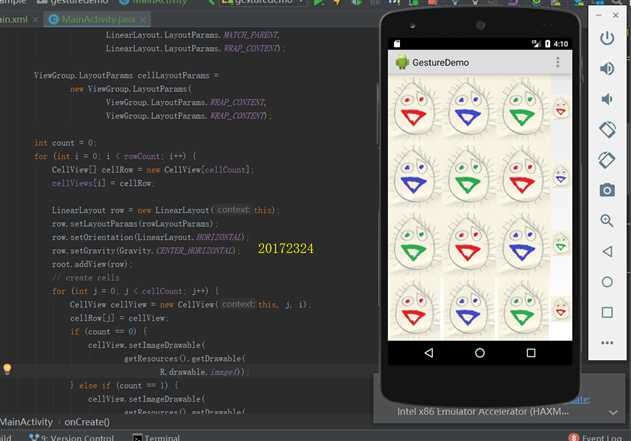Click the '// create cells' comment line
Image resolution: width=631 pixels, height=441 pixels.
[x=86, y=278]
